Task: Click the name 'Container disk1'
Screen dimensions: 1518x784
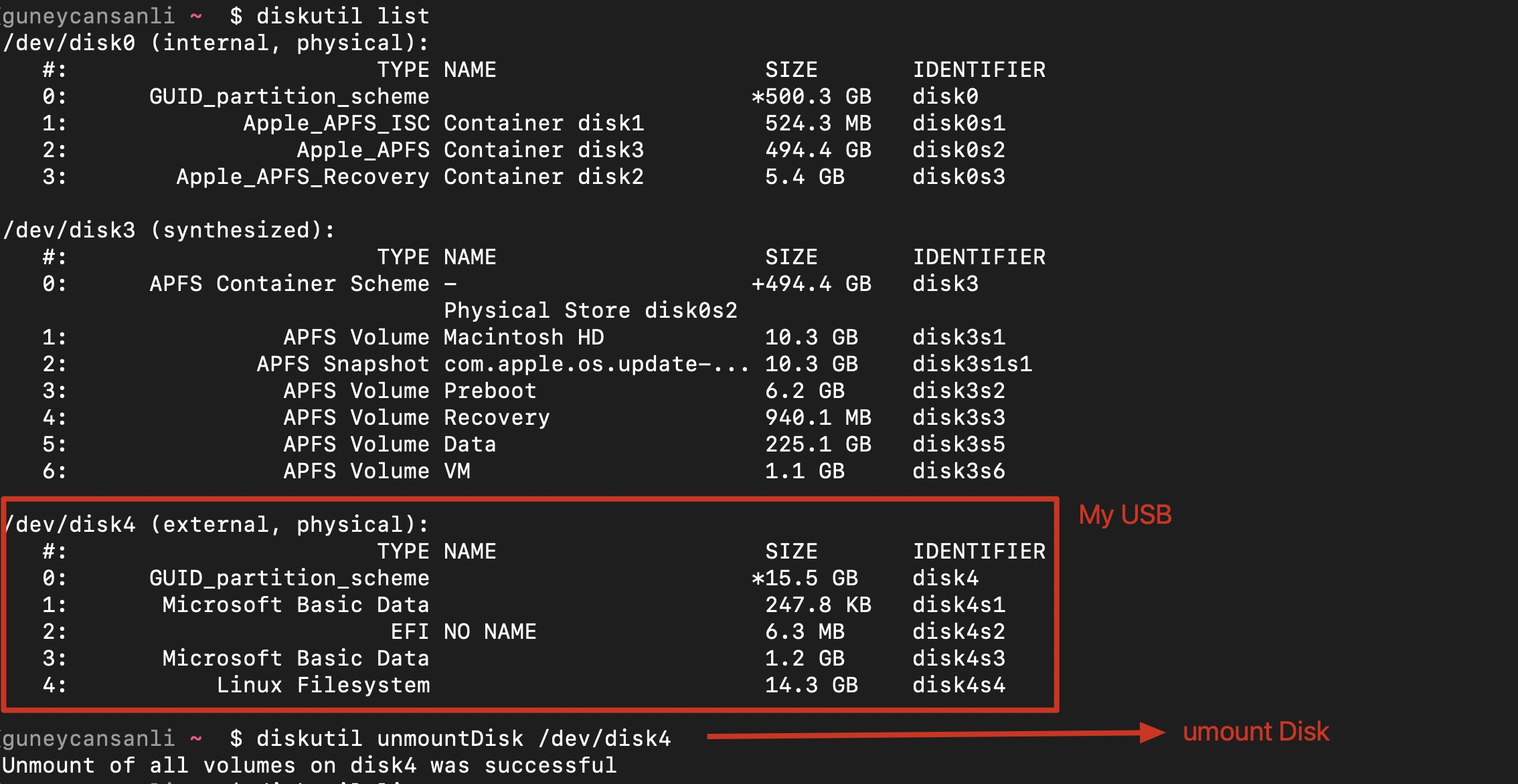Action: click(x=543, y=123)
